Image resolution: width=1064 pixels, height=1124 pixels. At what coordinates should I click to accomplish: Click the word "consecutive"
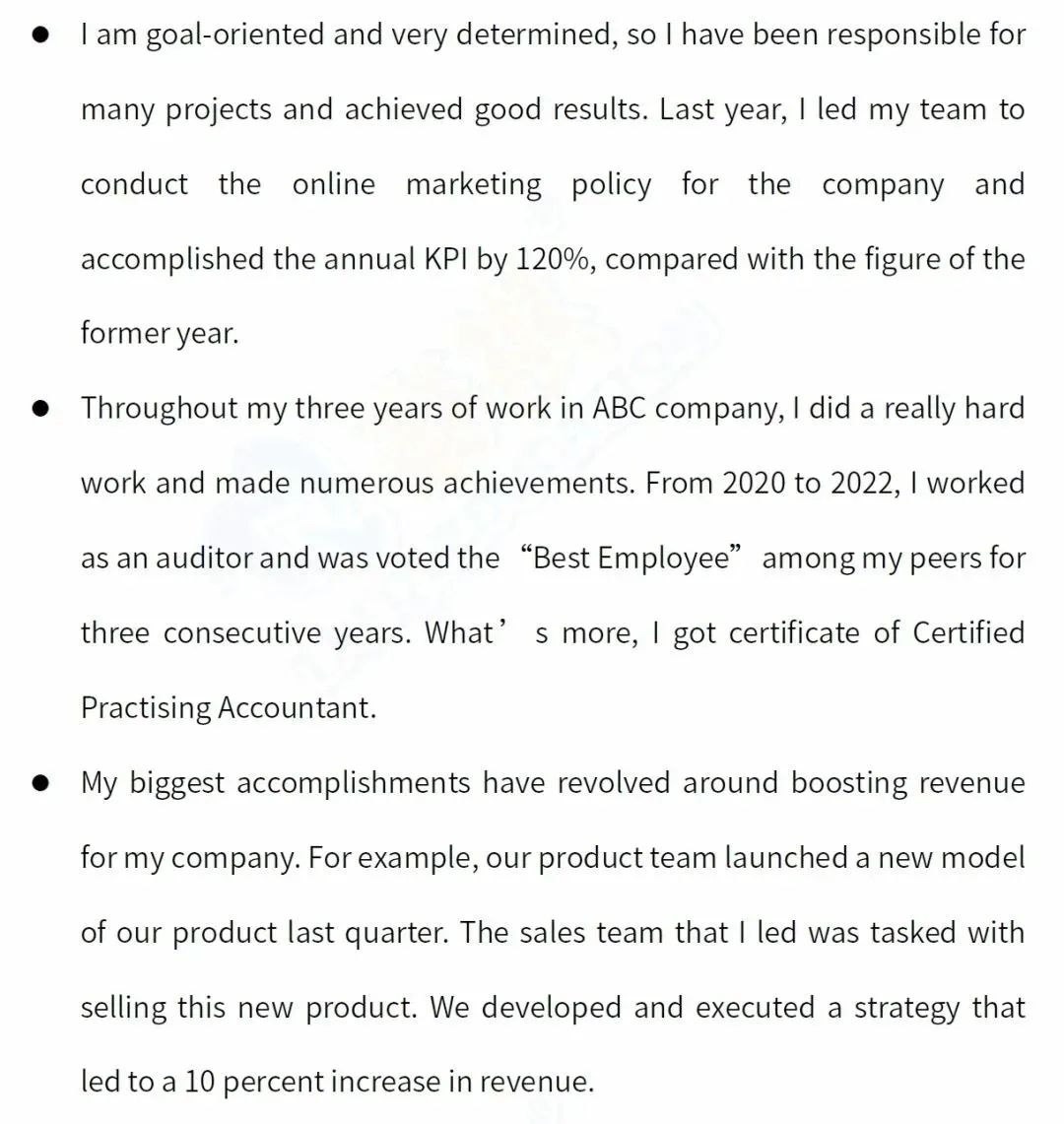[x=241, y=633]
